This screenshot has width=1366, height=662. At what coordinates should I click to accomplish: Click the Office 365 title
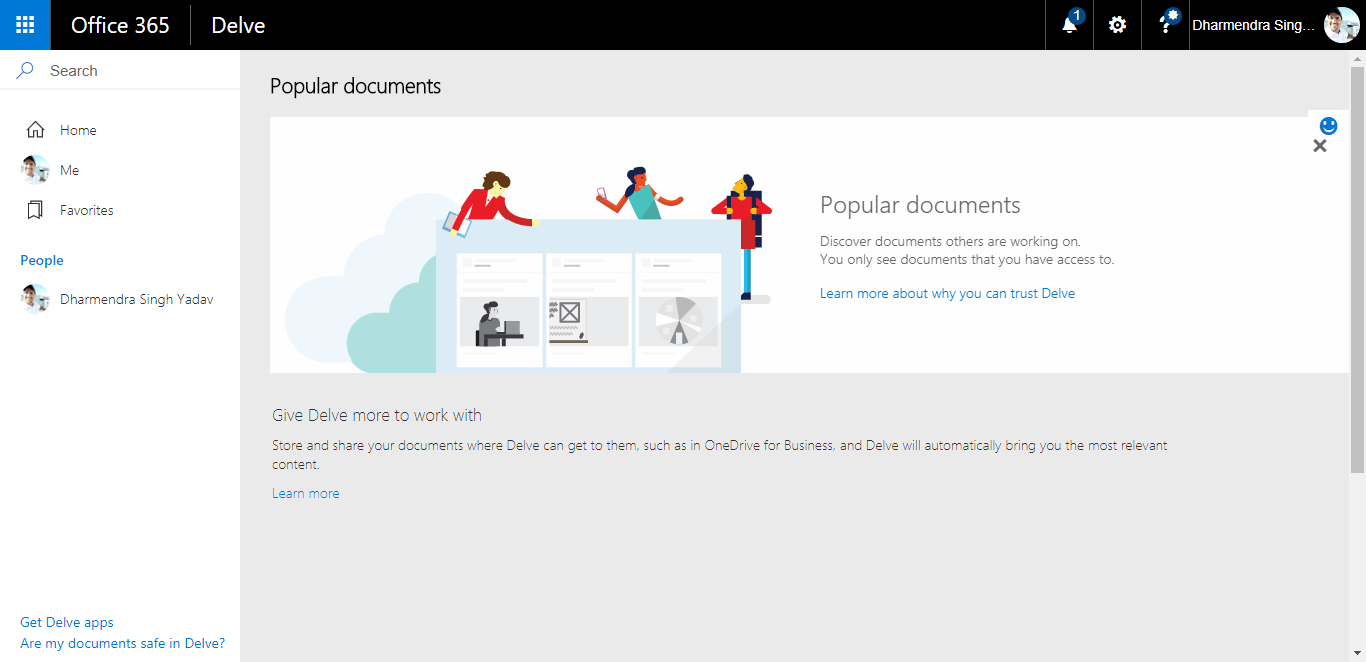[x=120, y=25]
